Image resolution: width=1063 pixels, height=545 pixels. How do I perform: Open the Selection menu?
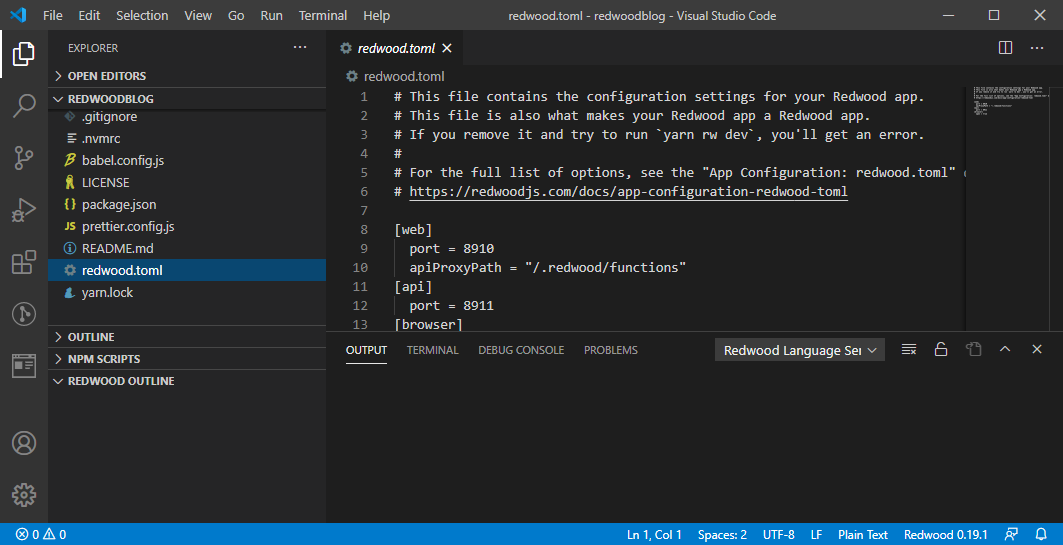(x=142, y=15)
